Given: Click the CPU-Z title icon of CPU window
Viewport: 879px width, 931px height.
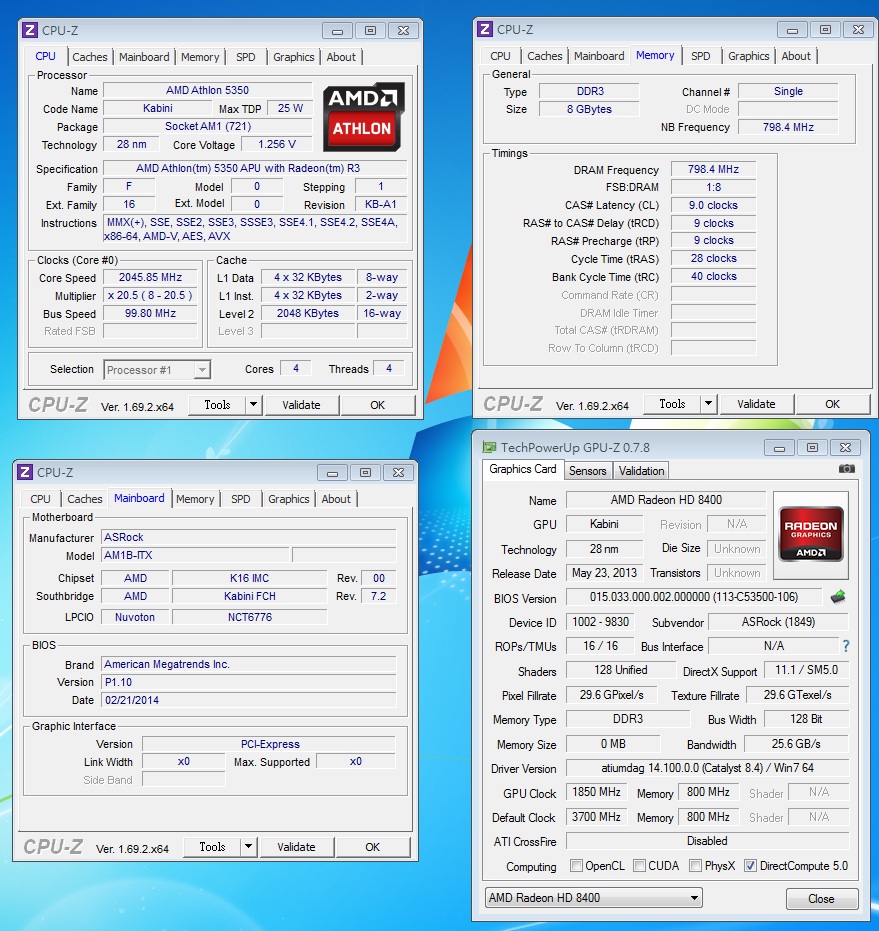Looking at the screenshot, I should pyautogui.click(x=29, y=30).
